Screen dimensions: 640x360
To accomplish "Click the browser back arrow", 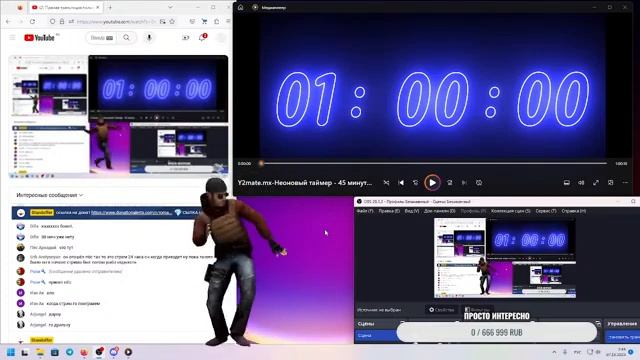I will [9, 21].
